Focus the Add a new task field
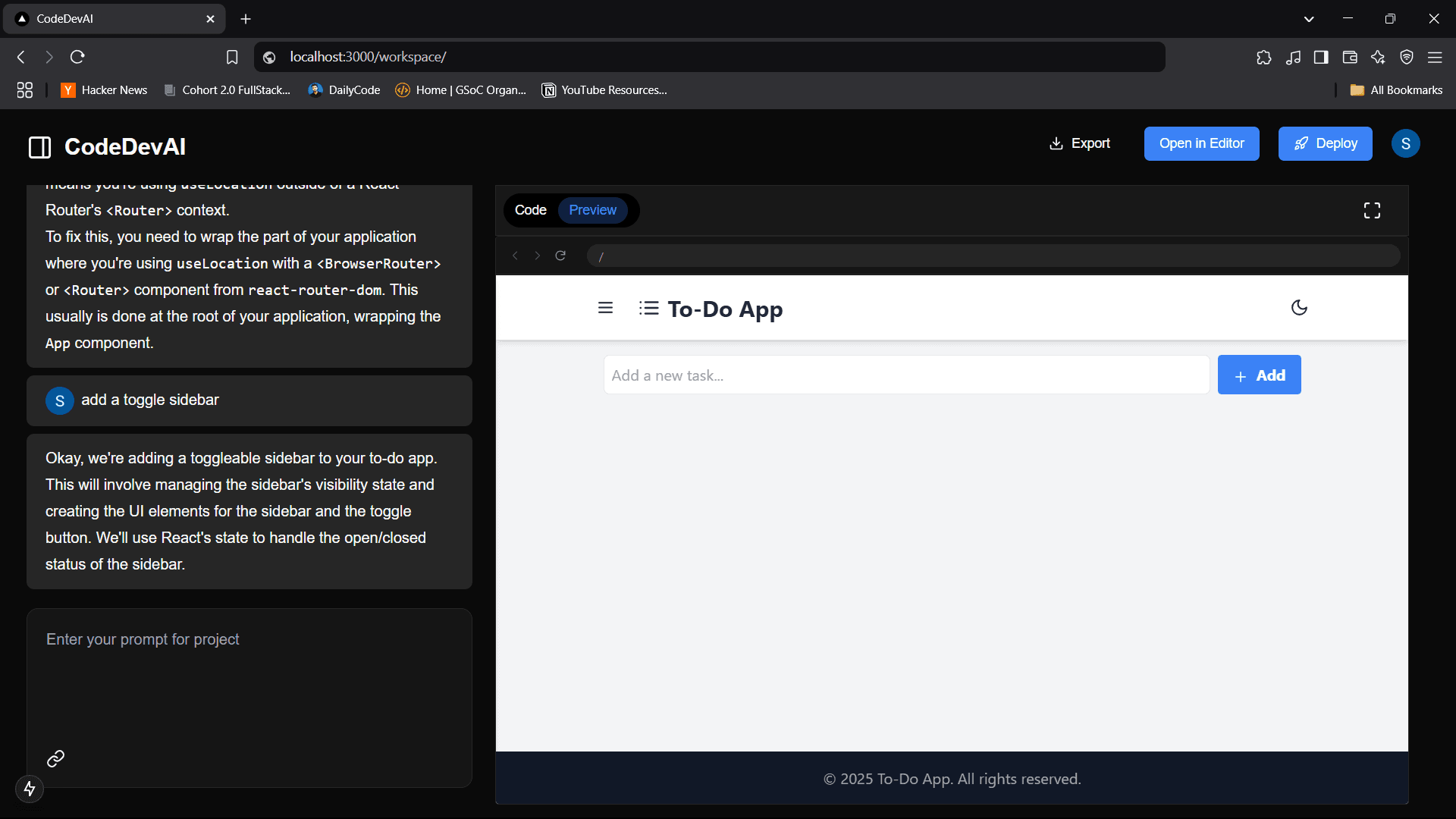The image size is (1456, 819). pyautogui.click(x=906, y=375)
